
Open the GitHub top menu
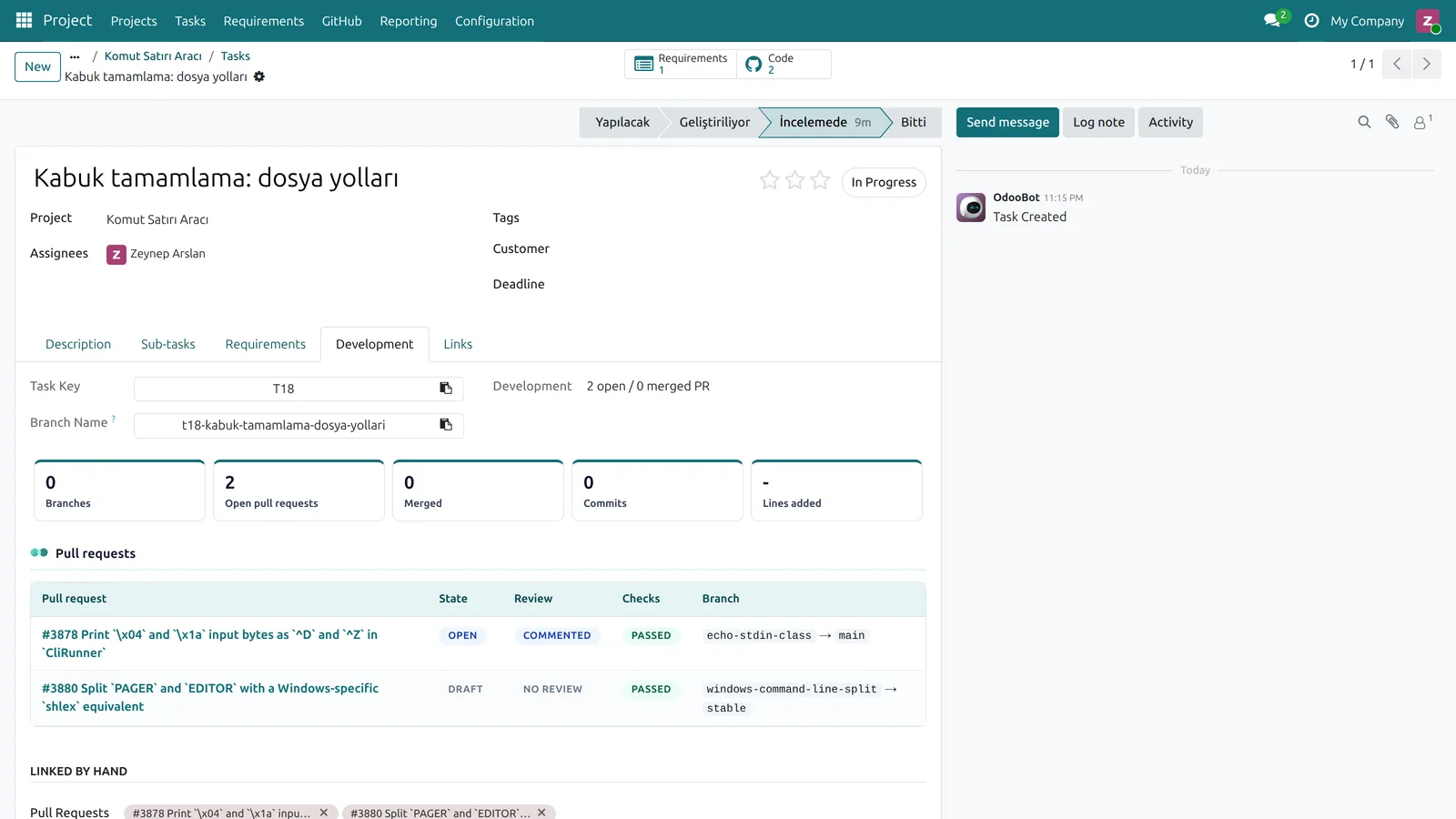point(341,21)
